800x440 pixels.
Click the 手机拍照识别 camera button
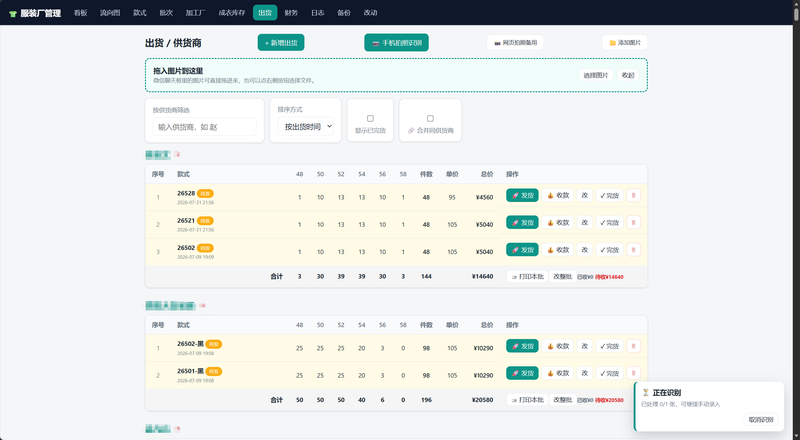(x=396, y=42)
